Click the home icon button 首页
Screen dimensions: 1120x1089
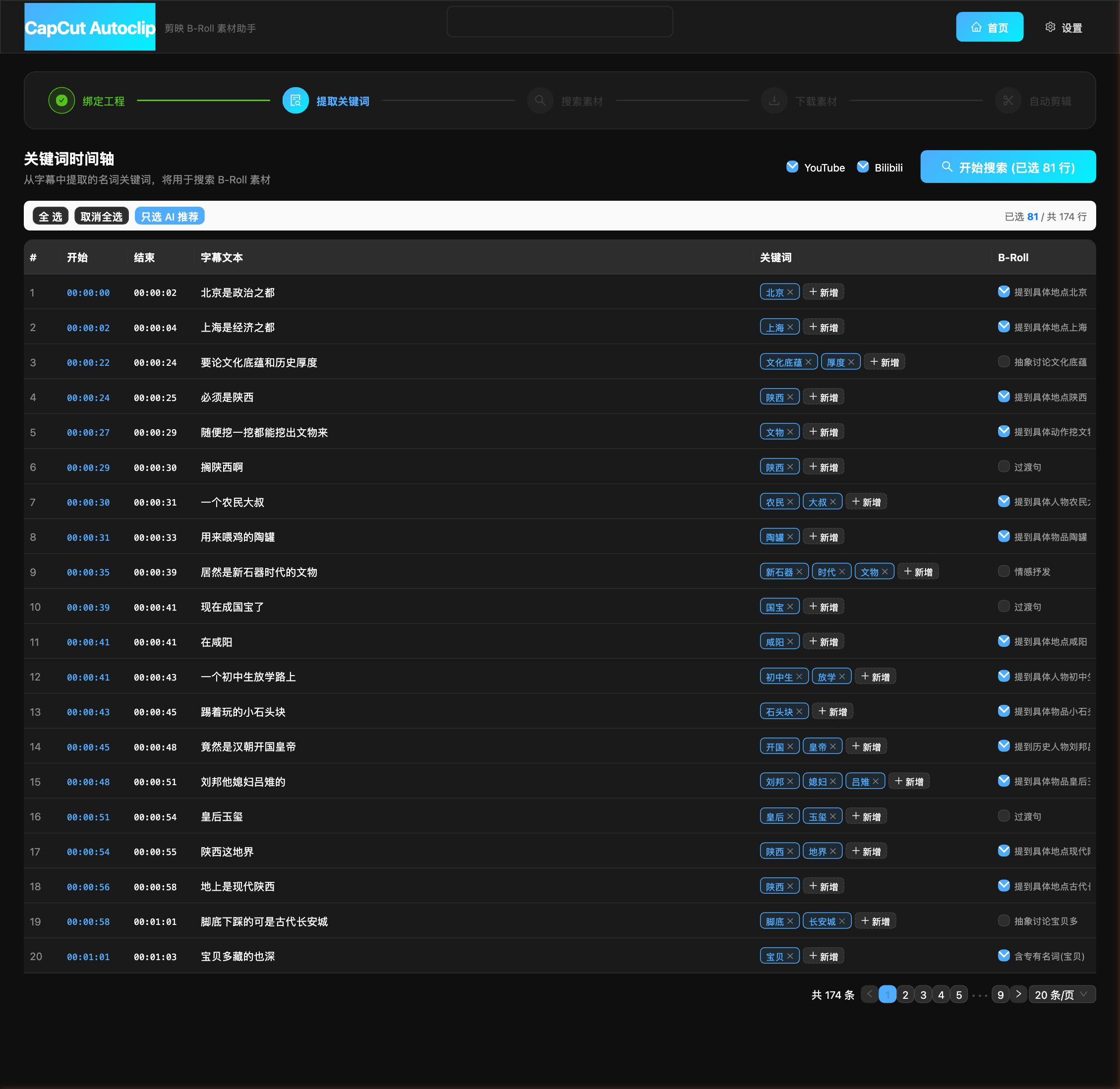pos(989,27)
